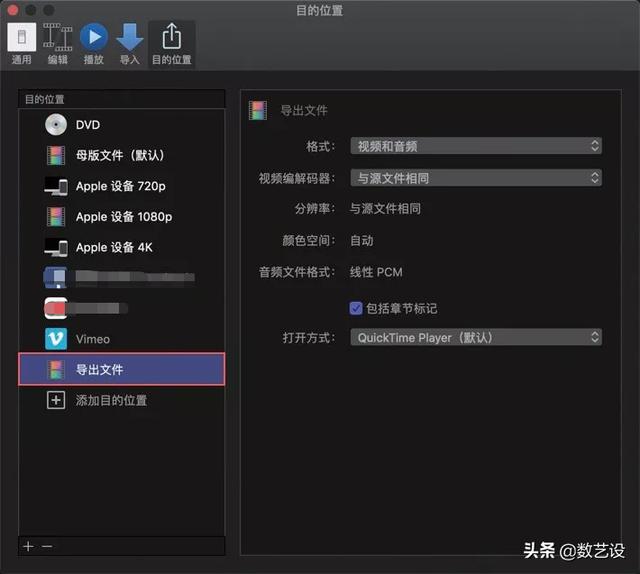Click the 分辨率 value 与源文件相同

tap(385, 209)
